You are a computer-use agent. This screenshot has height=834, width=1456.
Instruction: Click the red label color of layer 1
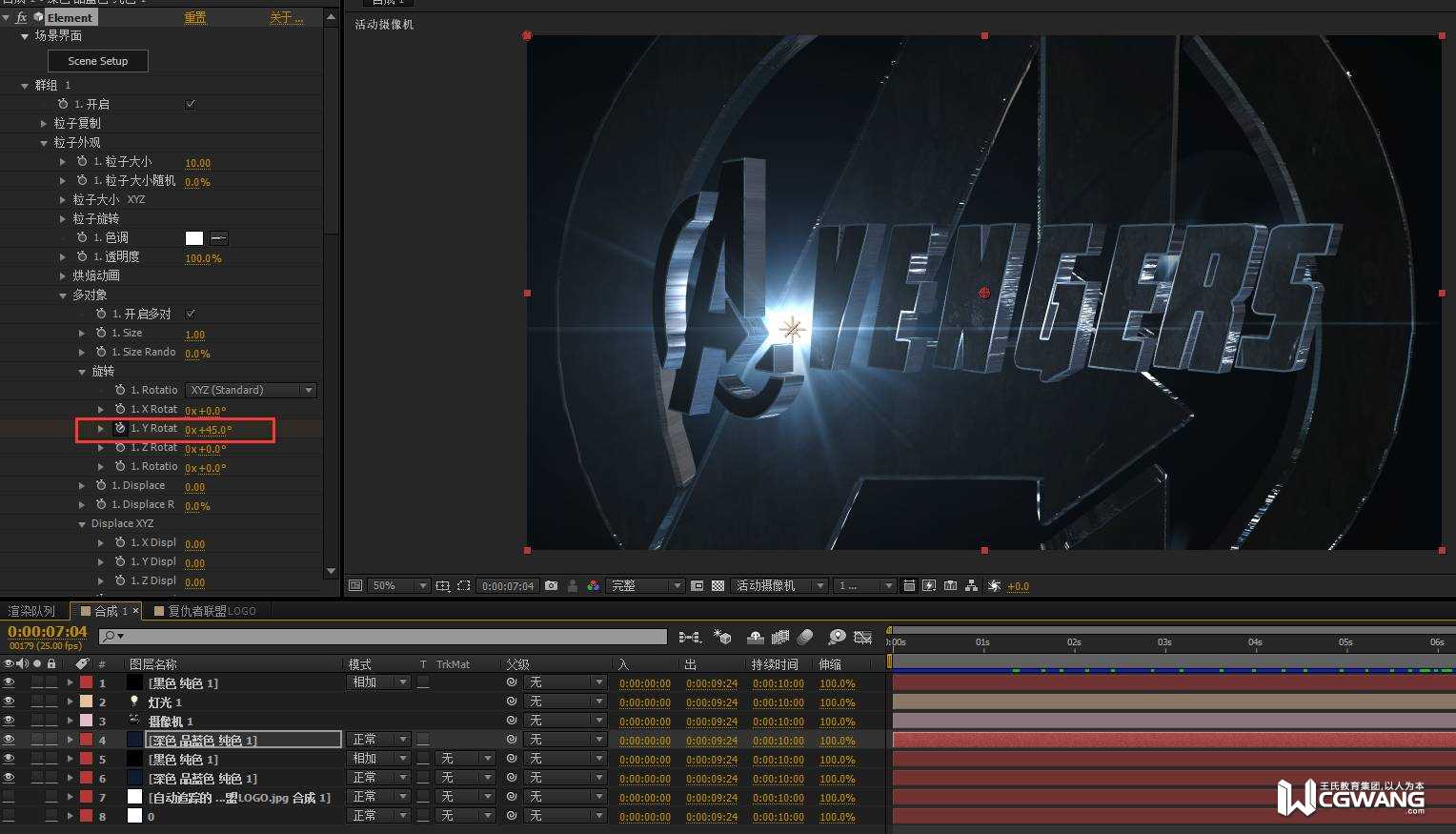[x=86, y=682]
